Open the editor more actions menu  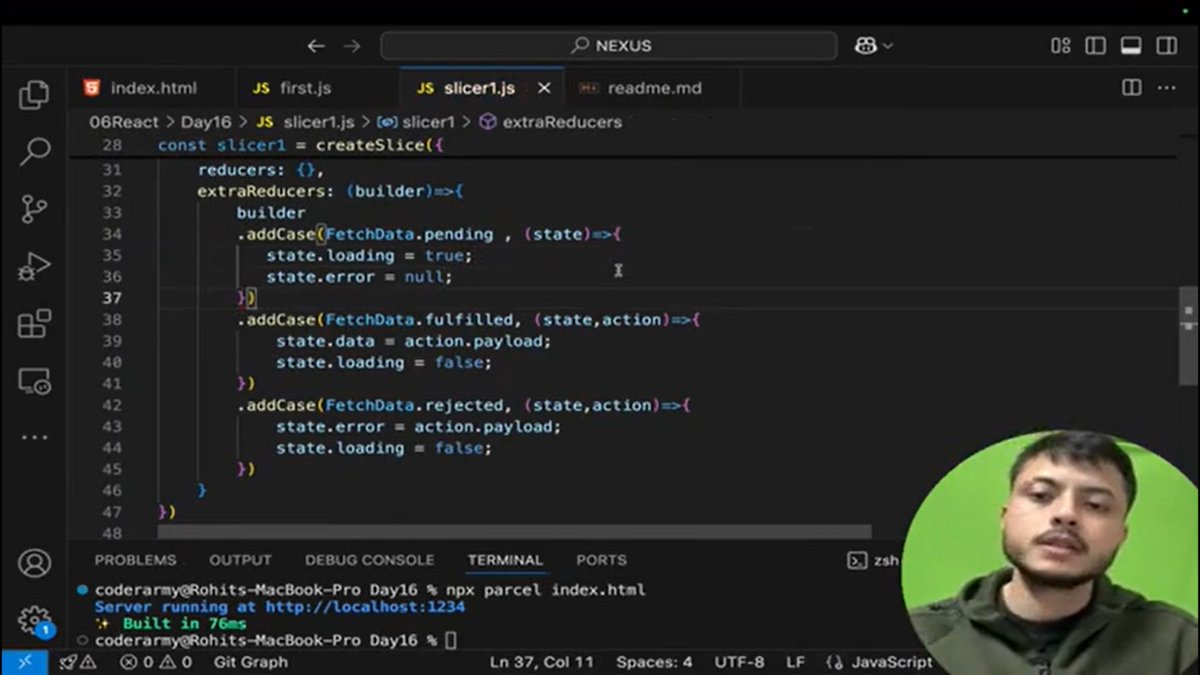coord(1166,88)
